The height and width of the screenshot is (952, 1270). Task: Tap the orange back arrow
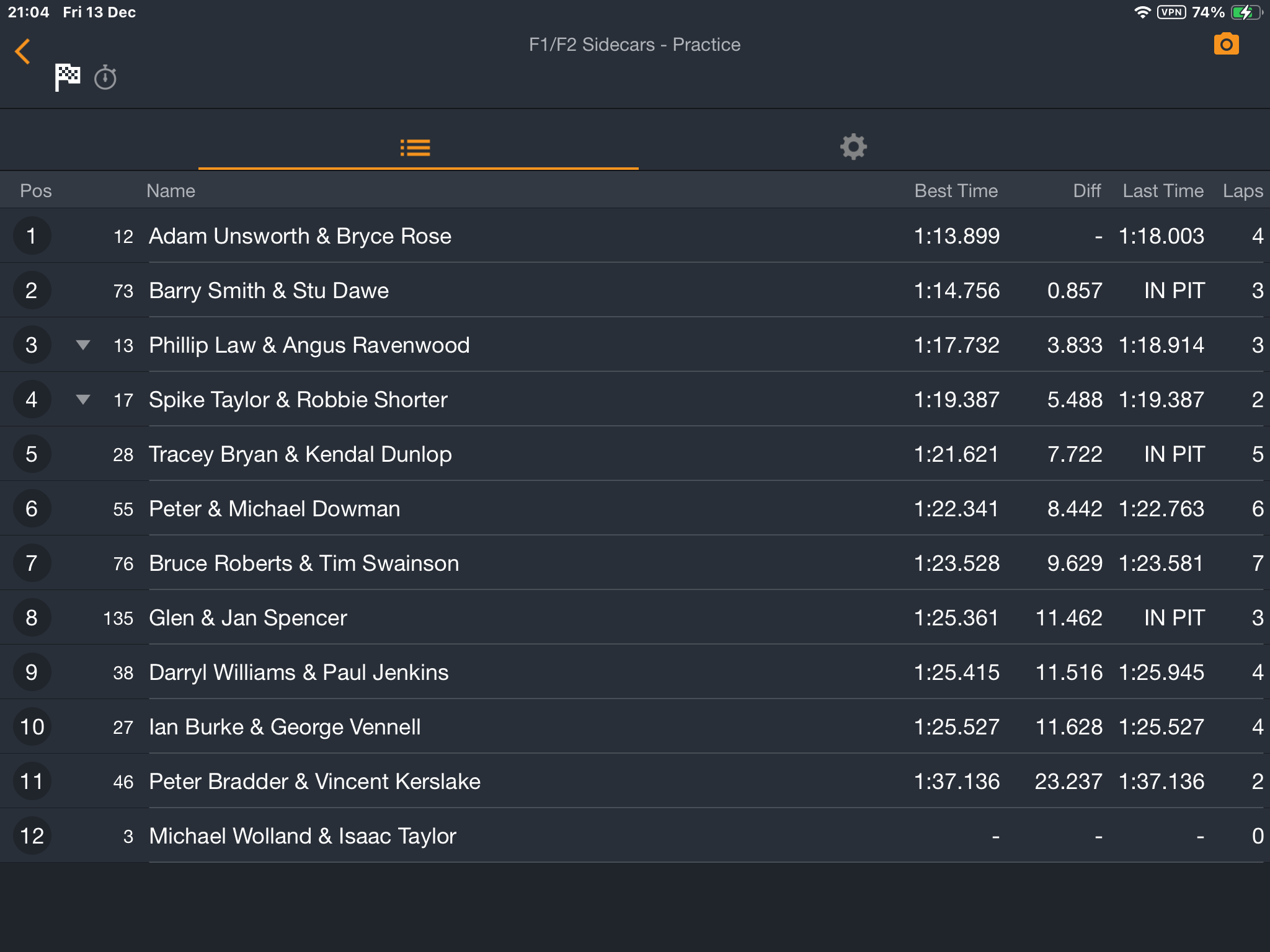23,51
